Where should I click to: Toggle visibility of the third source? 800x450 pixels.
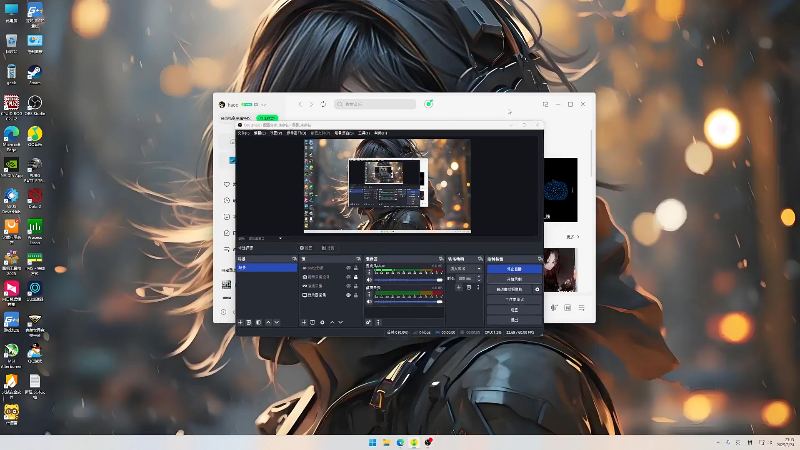pyautogui.click(x=348, y=286)
